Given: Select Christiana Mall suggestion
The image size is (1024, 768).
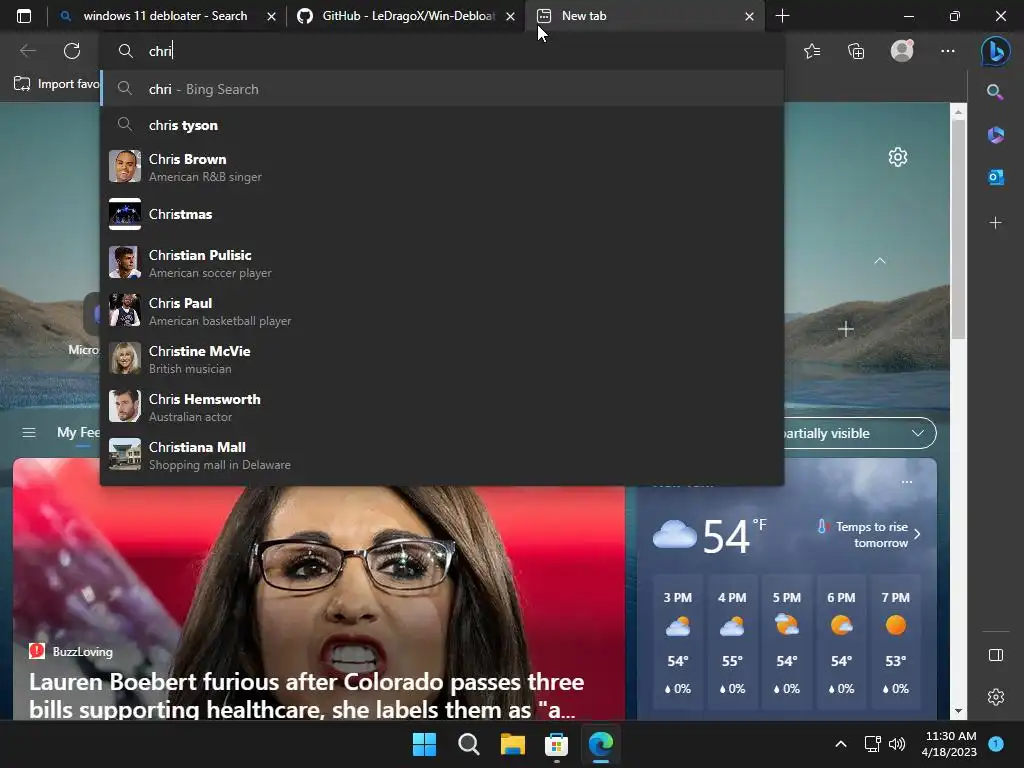Looking at the screenshot, I should tap(442, 455).
